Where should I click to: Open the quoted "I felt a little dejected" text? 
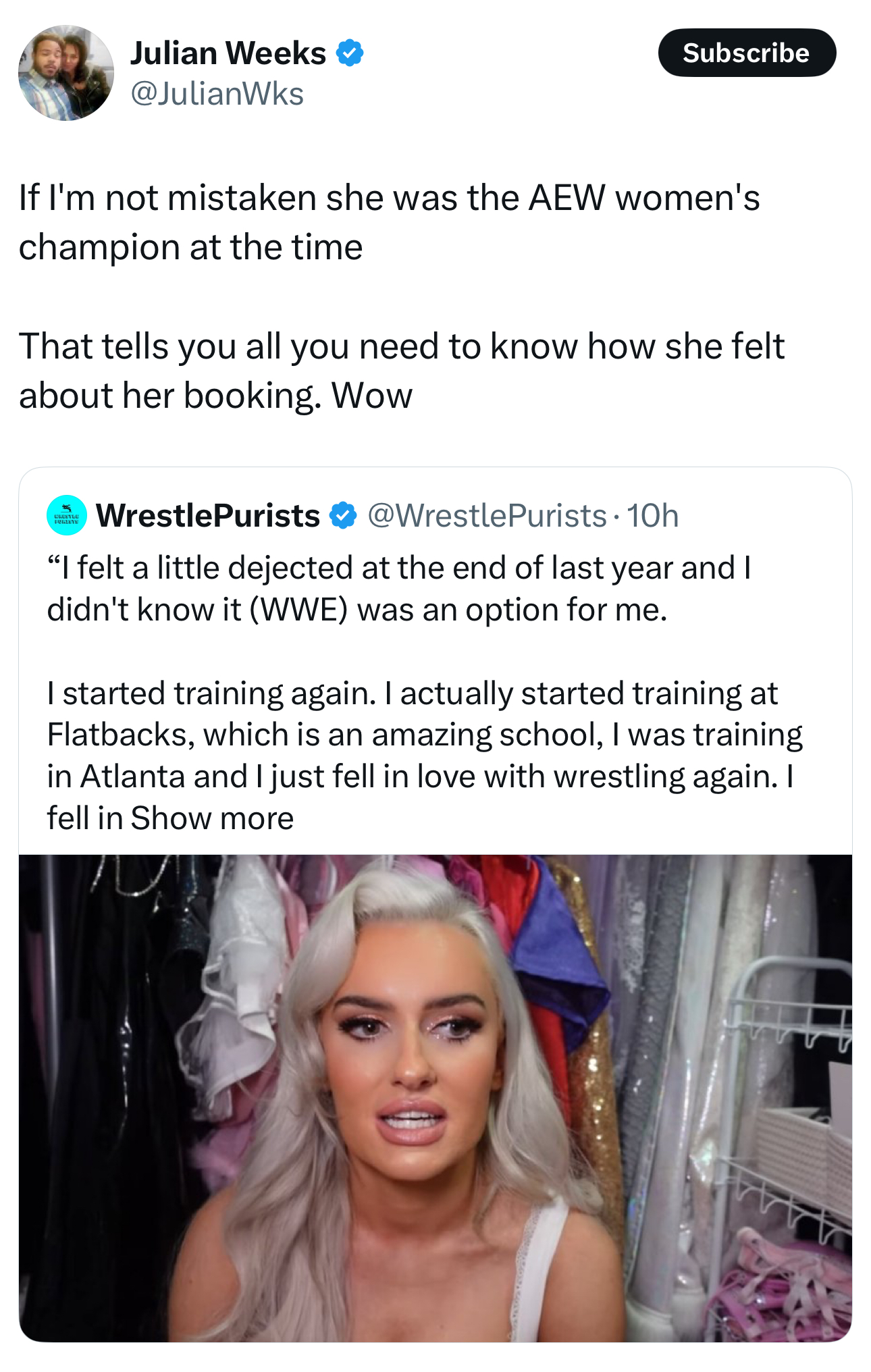tap(398, 589)
